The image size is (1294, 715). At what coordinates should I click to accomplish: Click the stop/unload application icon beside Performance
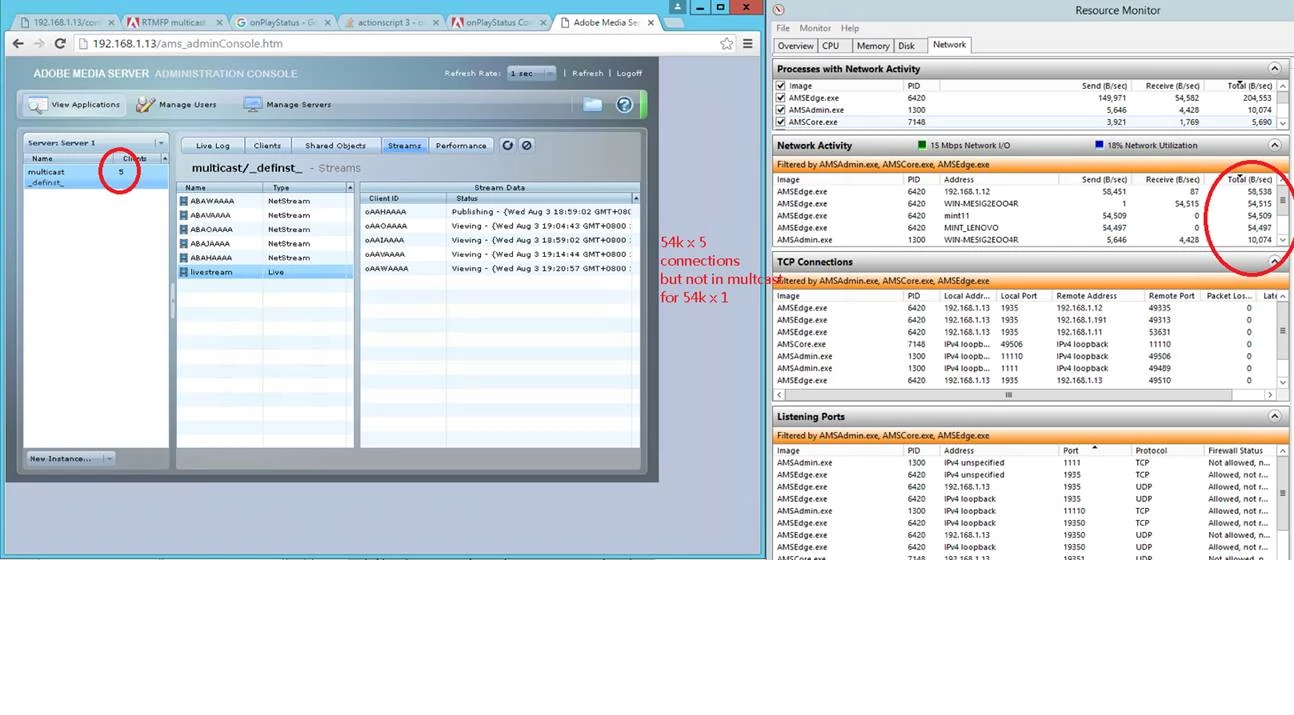(x=526, y=145)
